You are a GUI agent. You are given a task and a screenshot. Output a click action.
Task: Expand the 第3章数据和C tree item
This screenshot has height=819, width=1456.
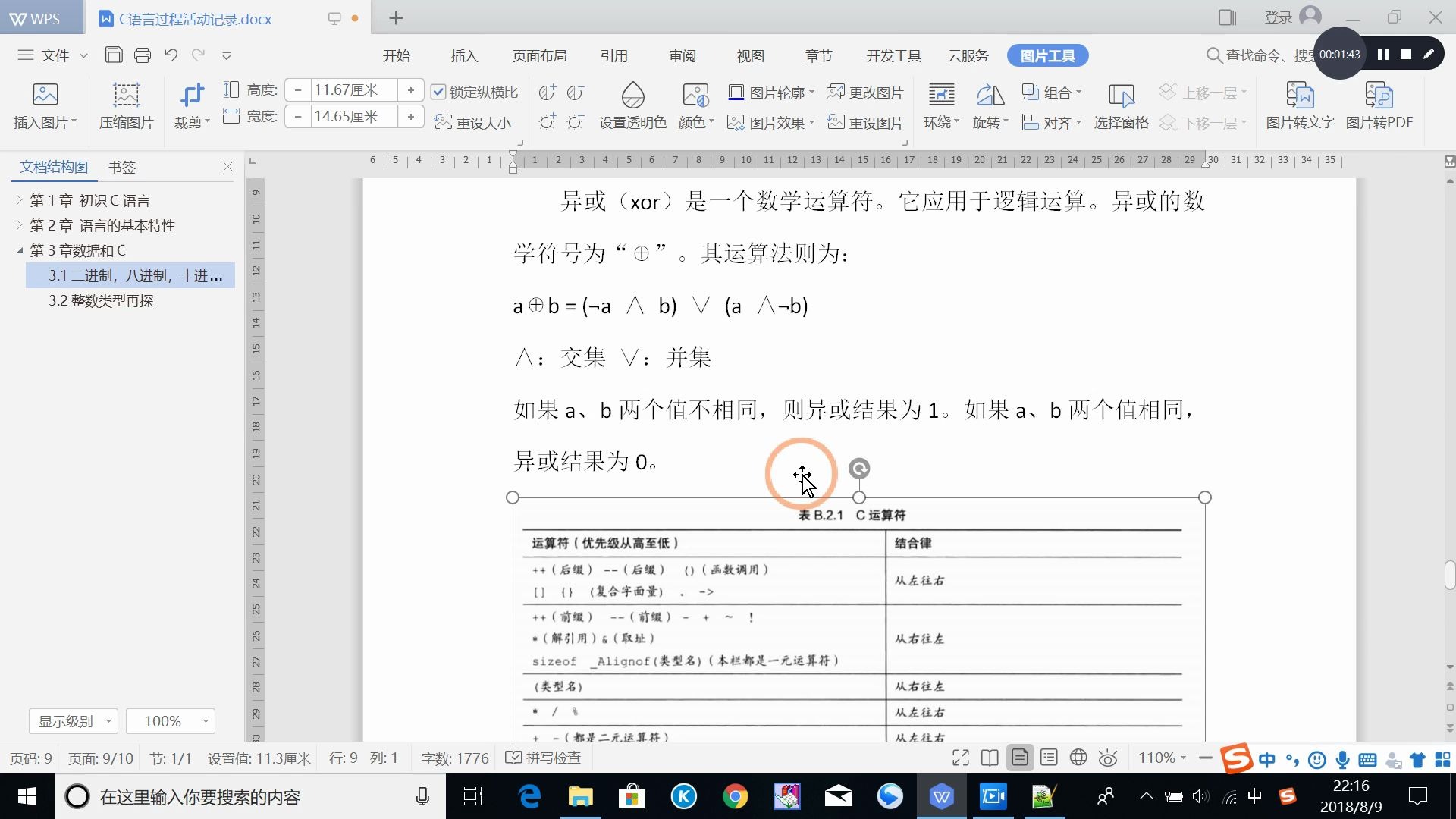pos(18,250)
